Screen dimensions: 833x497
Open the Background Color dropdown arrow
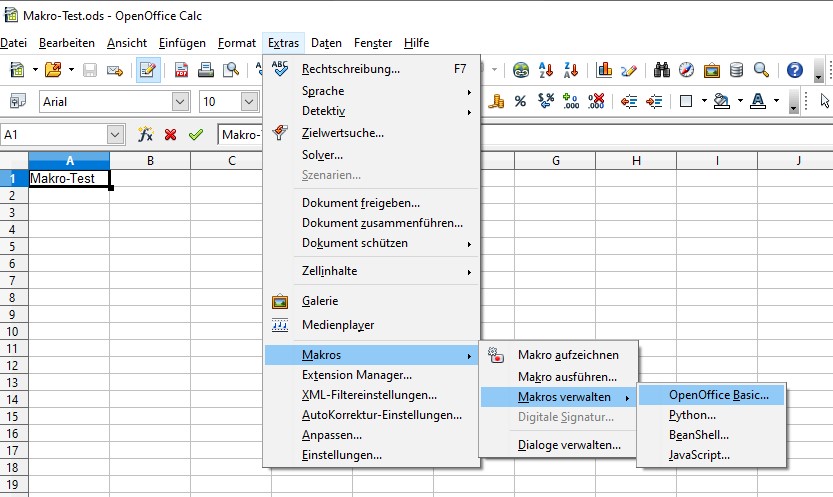[x=740, y=101]
